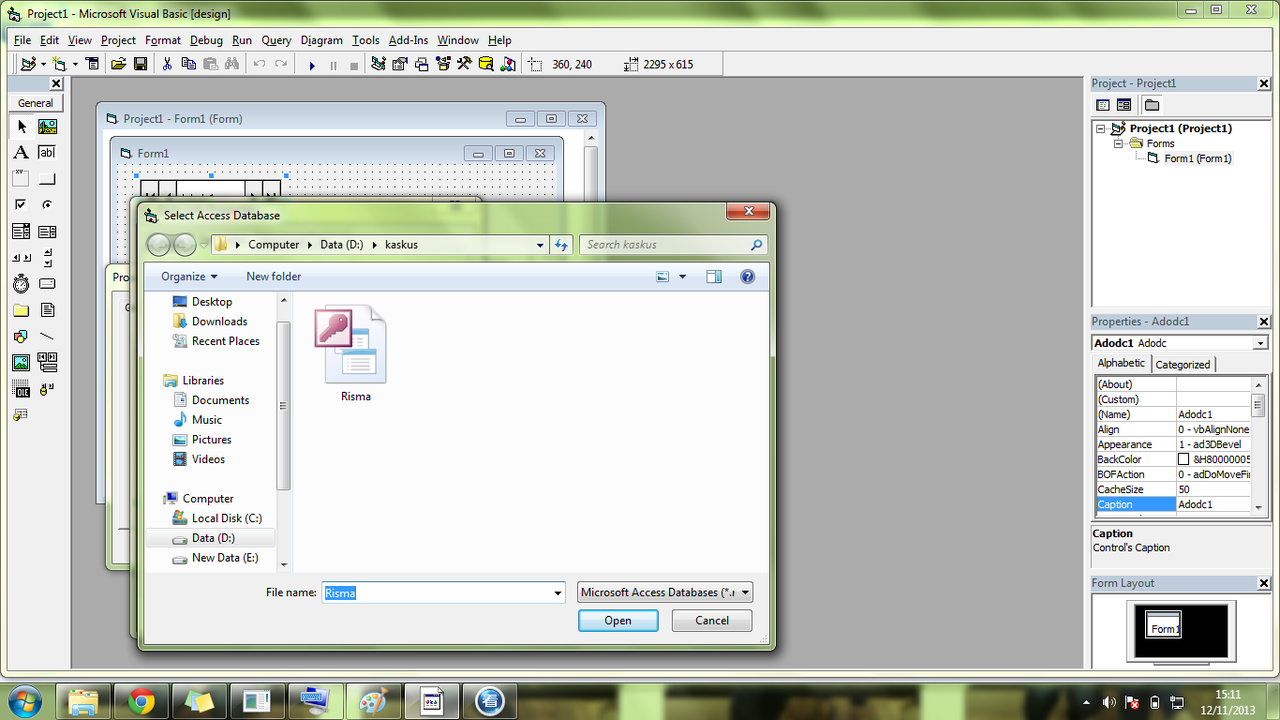This screenshot has height=720, width=1280.
Task: Click the Toolbox hammer-and-wrench toolbar icon
Action: [464, 64]
